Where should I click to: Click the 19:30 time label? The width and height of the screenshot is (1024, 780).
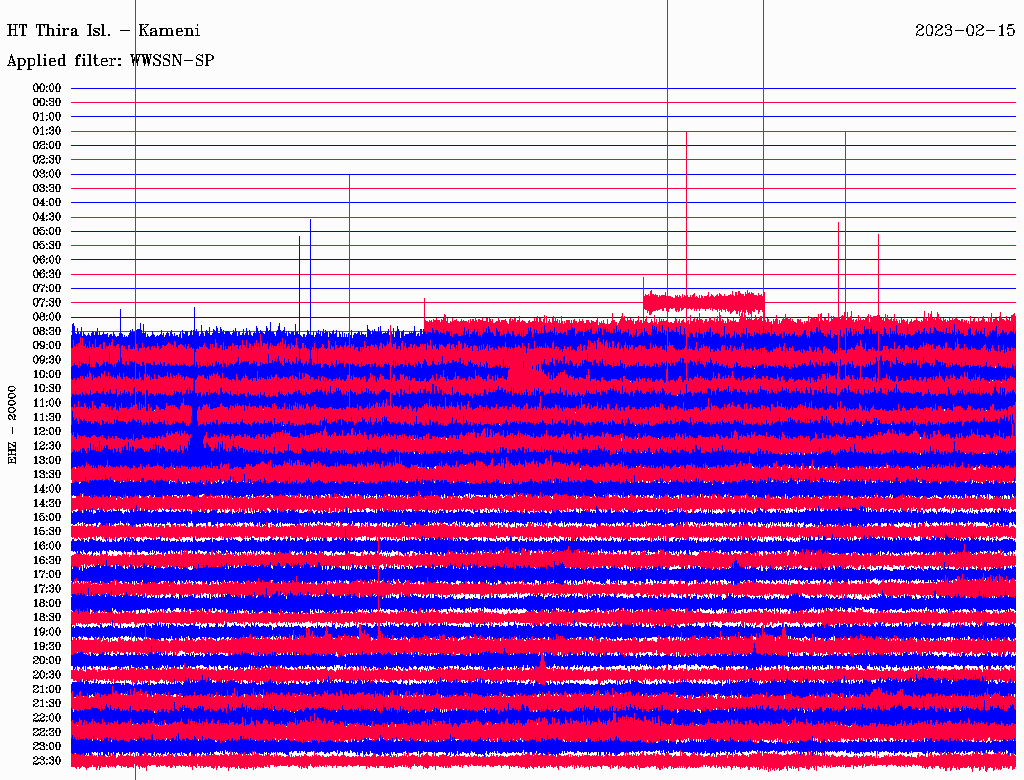(x=47, y=646)
